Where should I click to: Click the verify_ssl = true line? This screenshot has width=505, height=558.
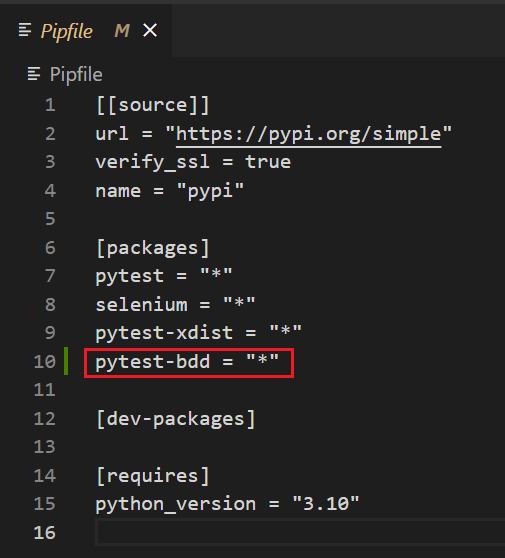point(193,162)
